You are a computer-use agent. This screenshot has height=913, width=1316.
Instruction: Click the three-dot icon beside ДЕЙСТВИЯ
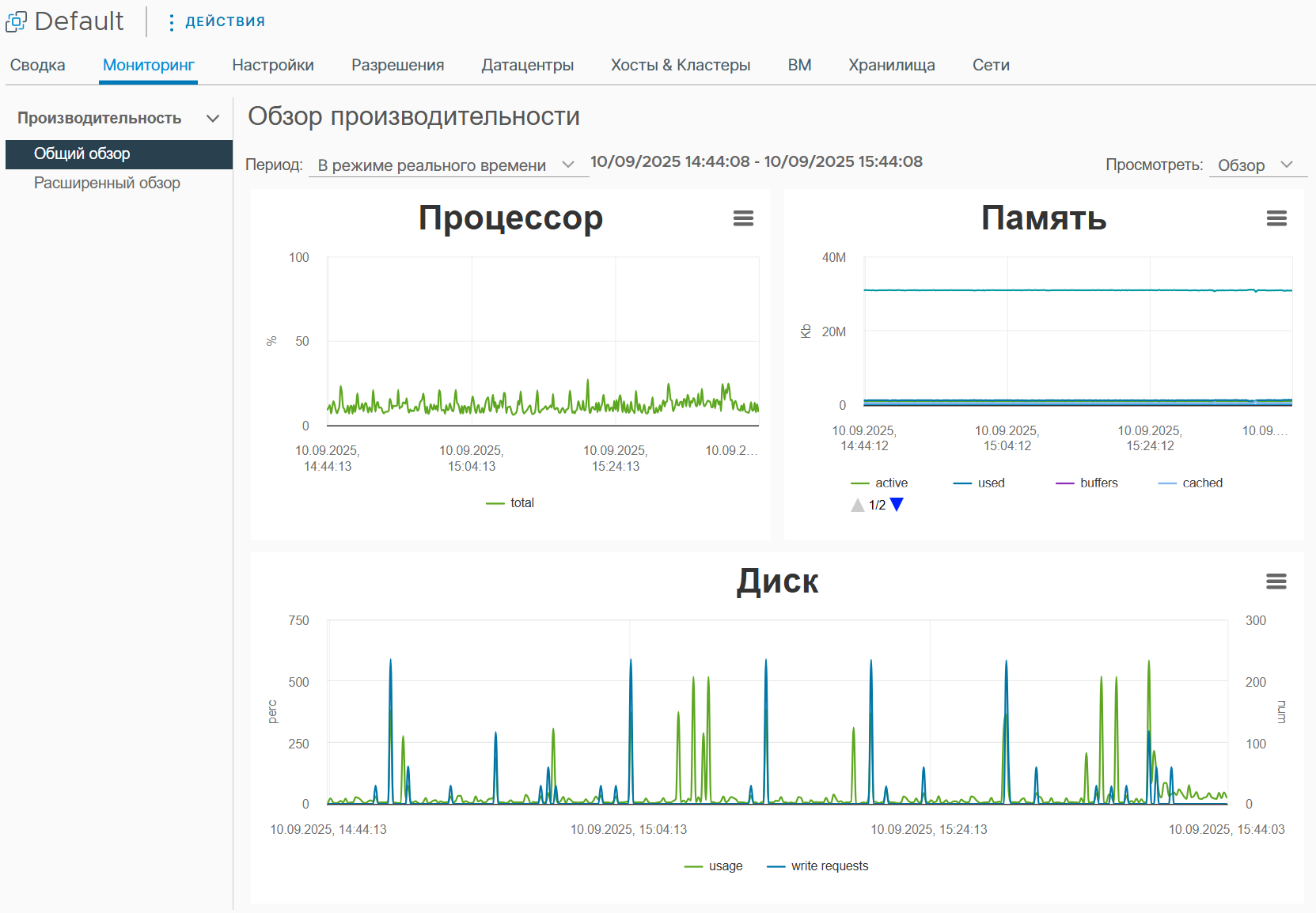pyautogui.click(x=171, y=22)
